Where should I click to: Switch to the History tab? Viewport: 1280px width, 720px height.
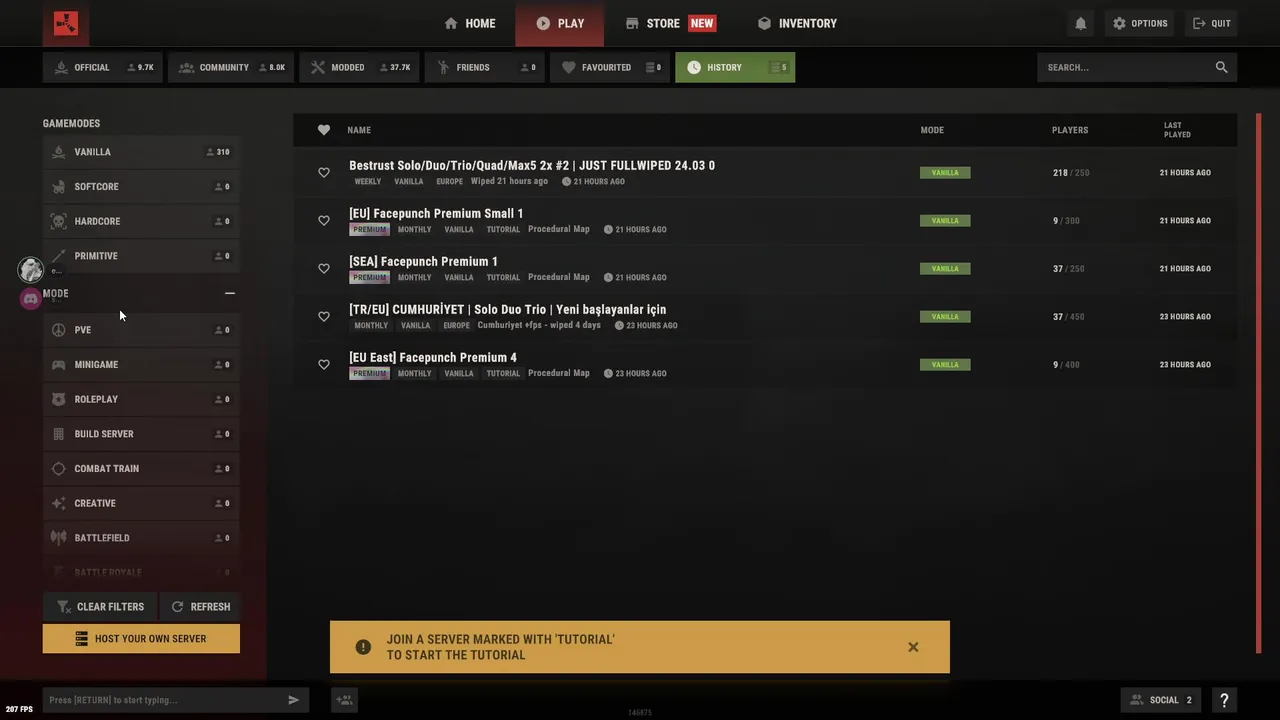click(x=735, y=67)
